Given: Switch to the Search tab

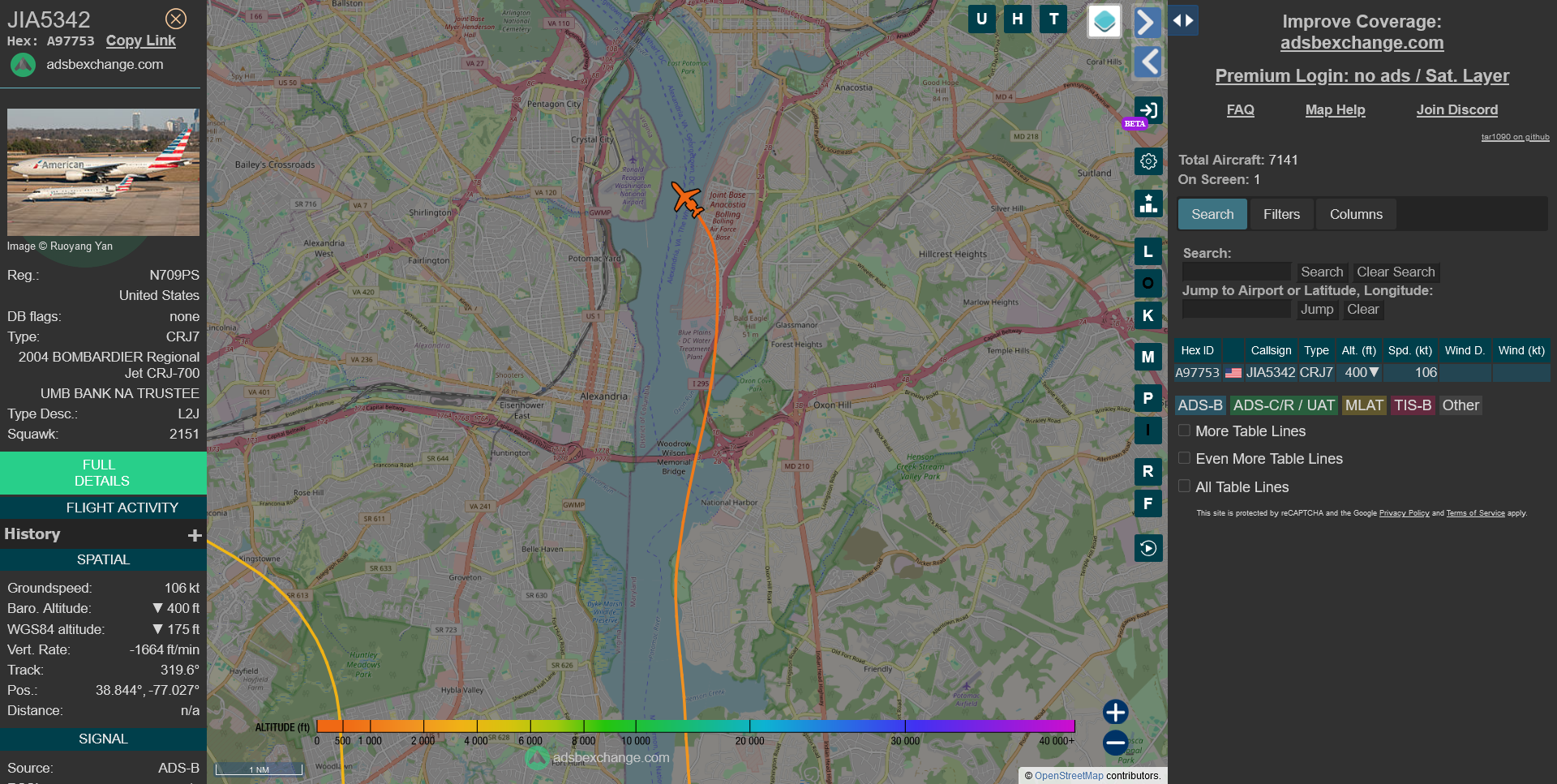Looking at the screenshot, I should pos(1212,214).
